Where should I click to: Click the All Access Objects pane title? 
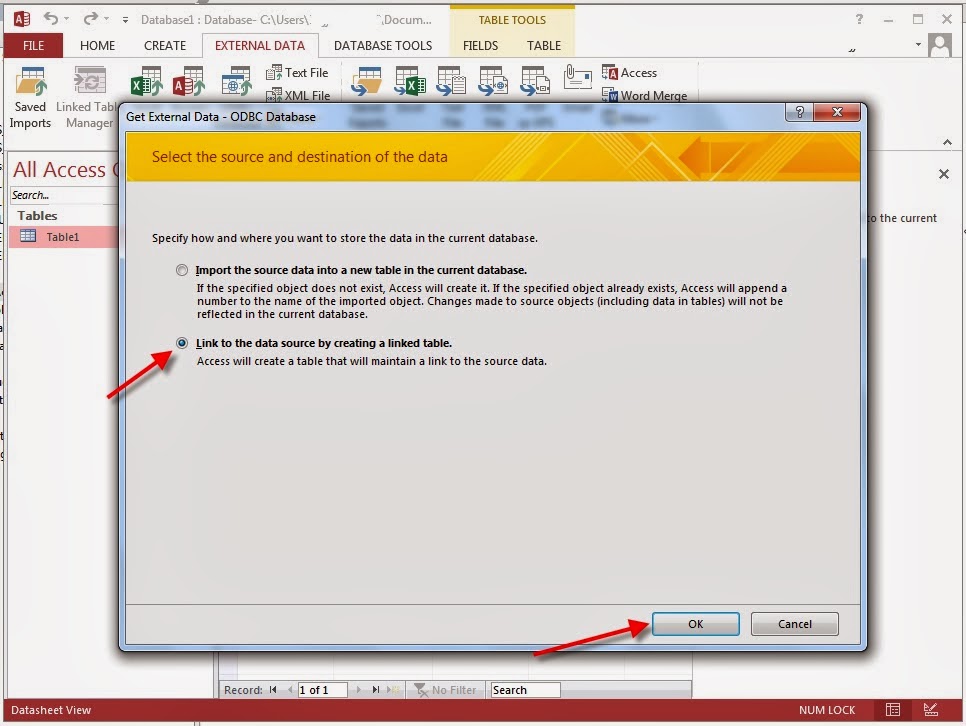pos(65,169)
